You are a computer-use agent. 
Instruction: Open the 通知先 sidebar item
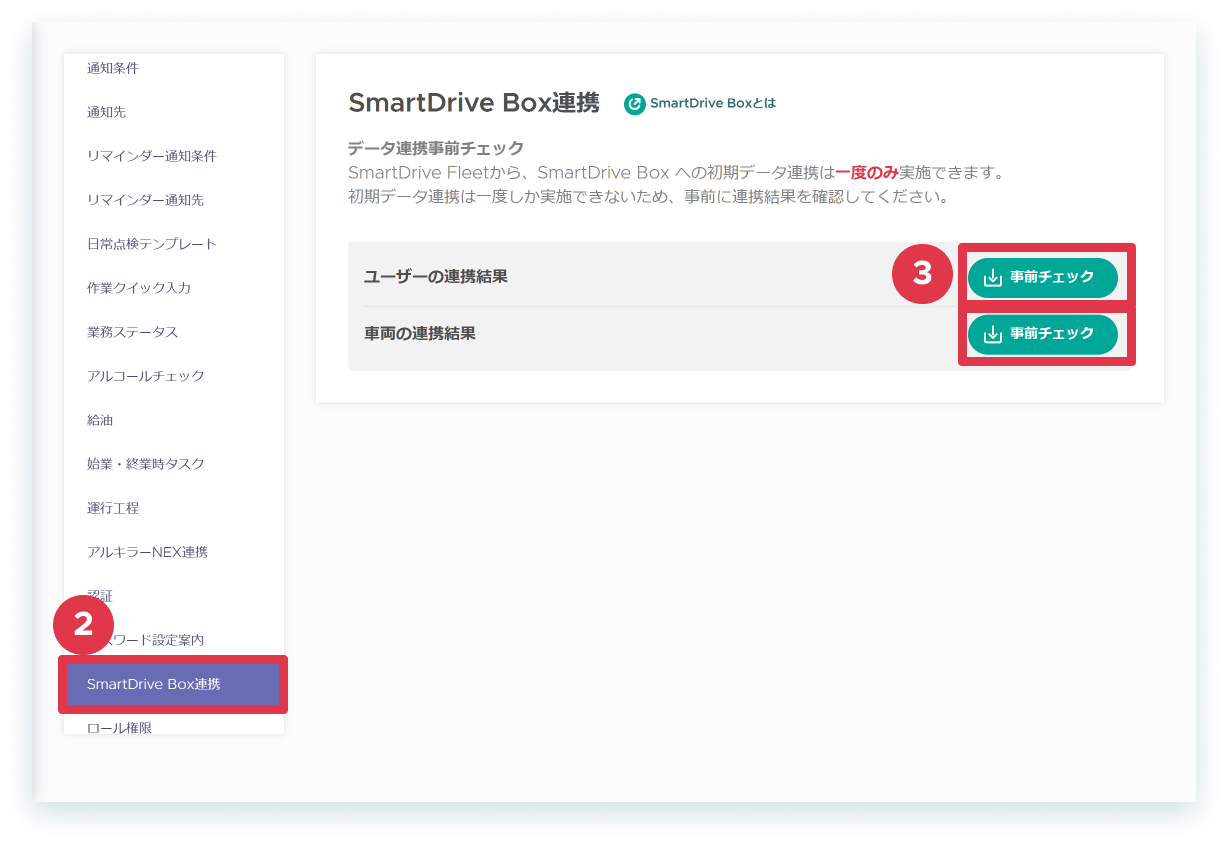[106, 112]
